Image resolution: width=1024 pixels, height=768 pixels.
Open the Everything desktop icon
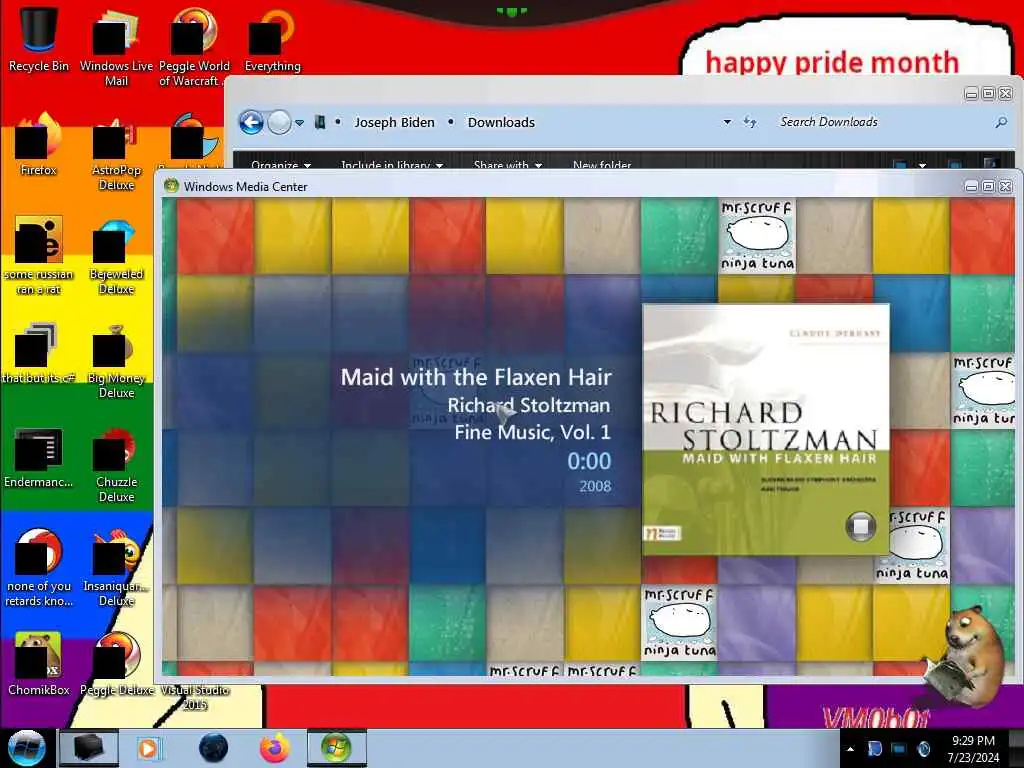click(x=272, y=39)
